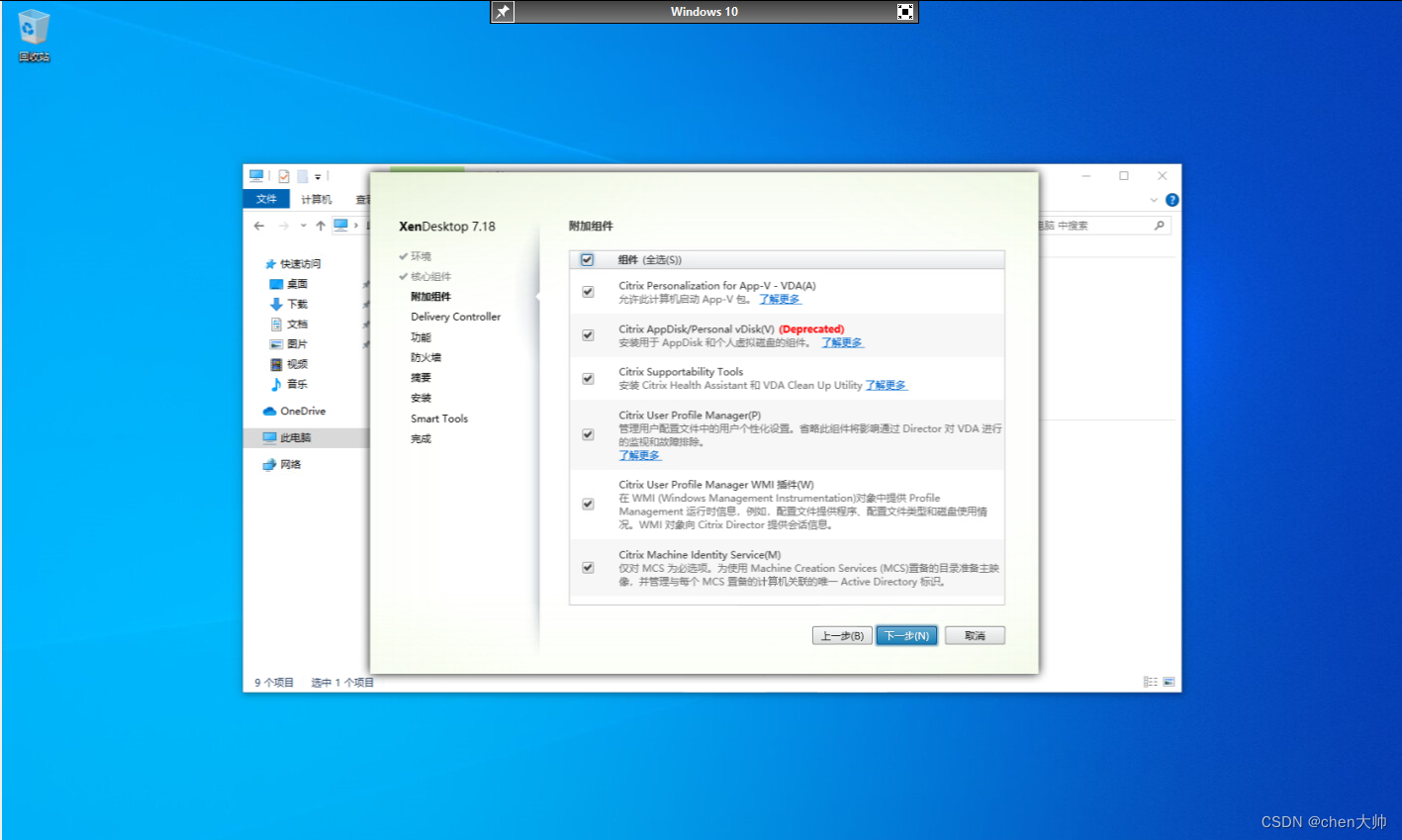Switch Explorer to details view icon
Image resolution: width=1402 pixels, height=840 pixels.
pos(1151,682)
